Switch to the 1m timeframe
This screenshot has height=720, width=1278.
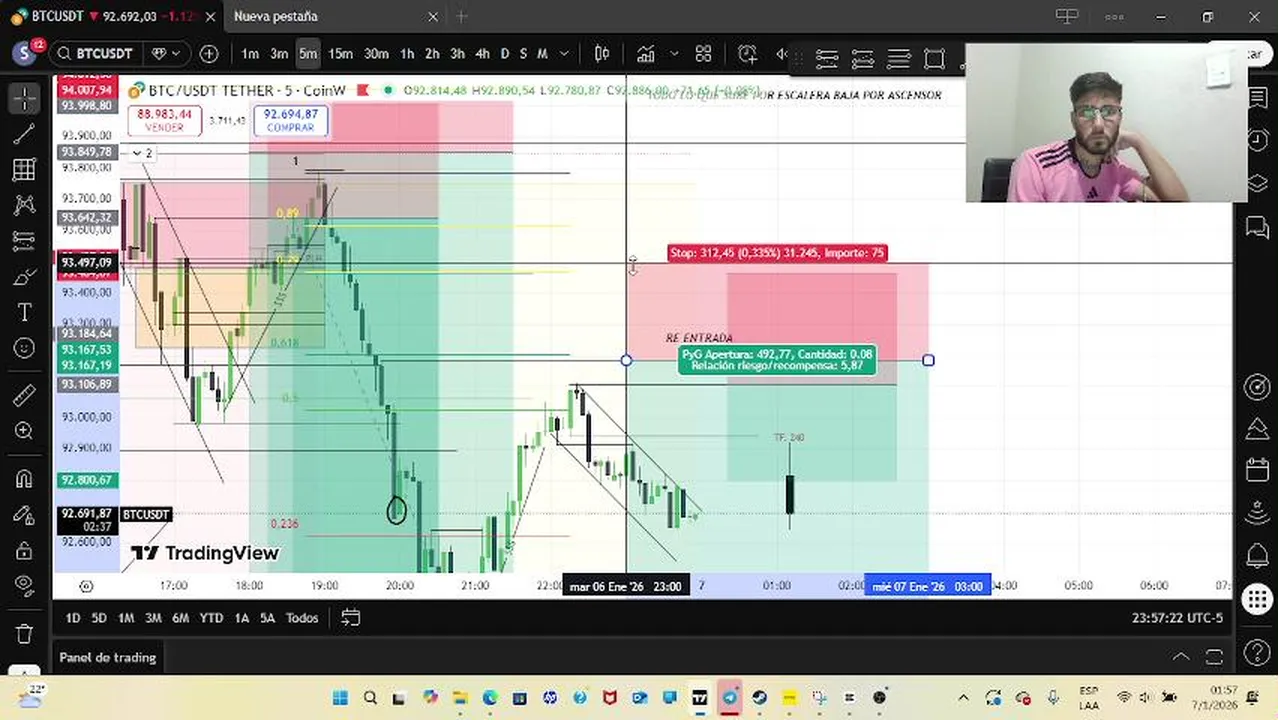point(250,53)
